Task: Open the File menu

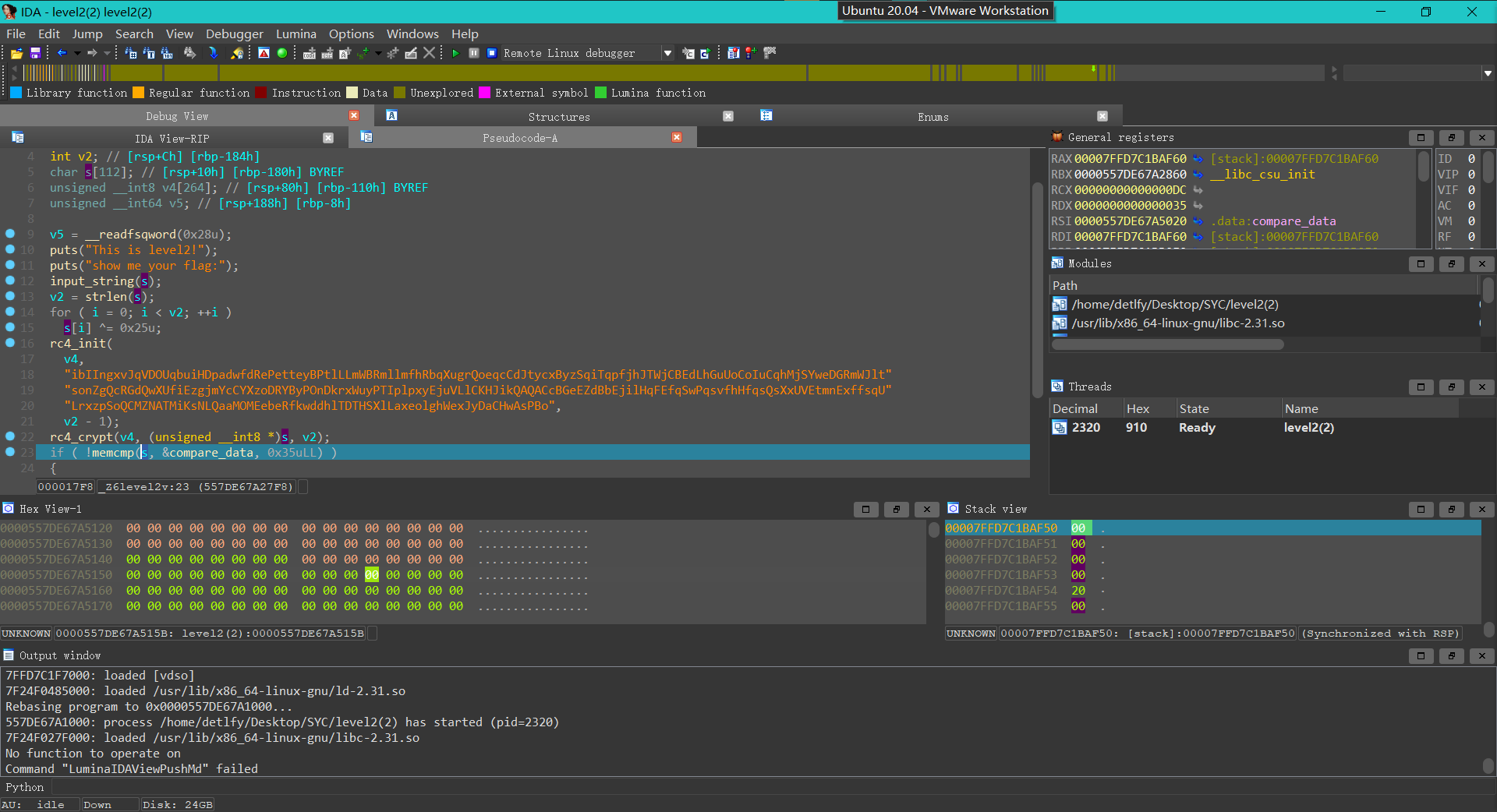Action: click(x=16, y=34)
